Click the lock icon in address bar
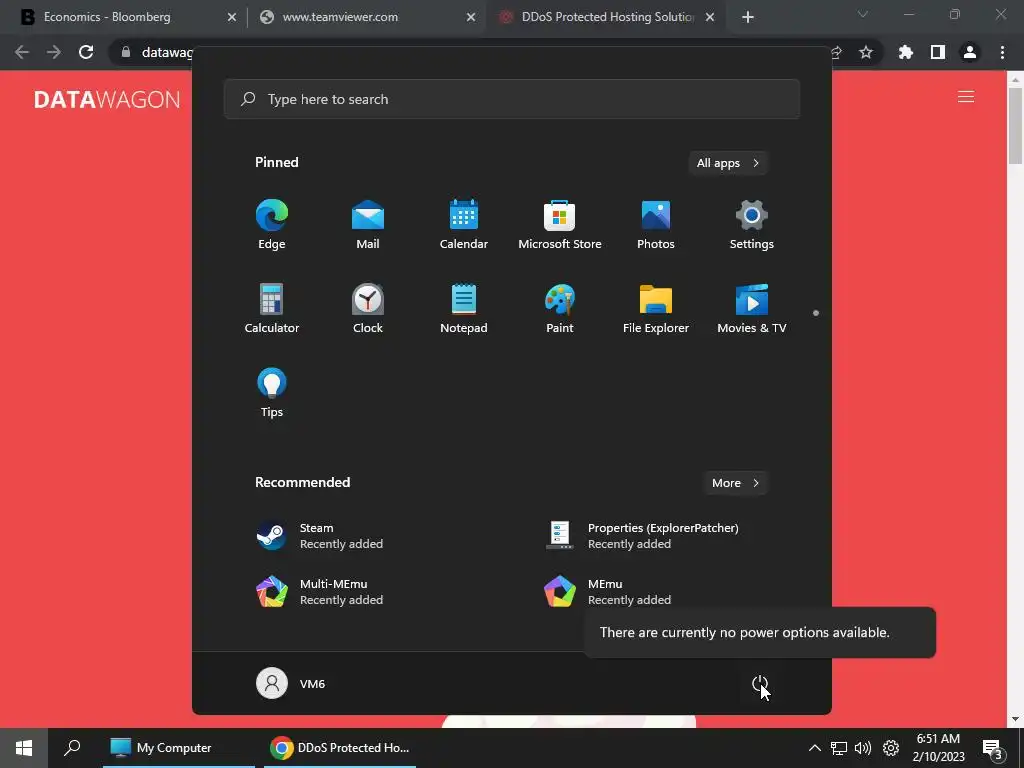This screenshot has width=1024, height=768. pyautogui.click(x=126, y=52)
